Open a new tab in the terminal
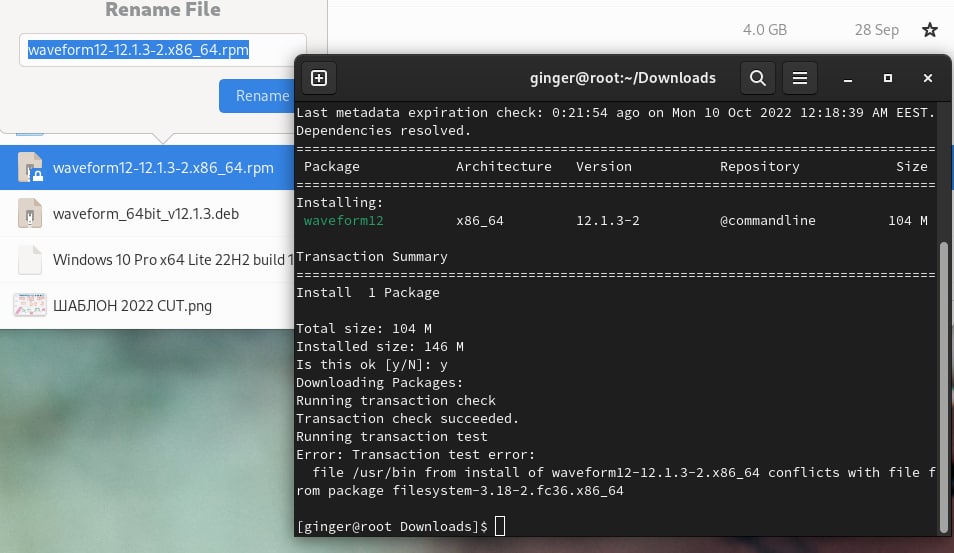 point(319,78)
